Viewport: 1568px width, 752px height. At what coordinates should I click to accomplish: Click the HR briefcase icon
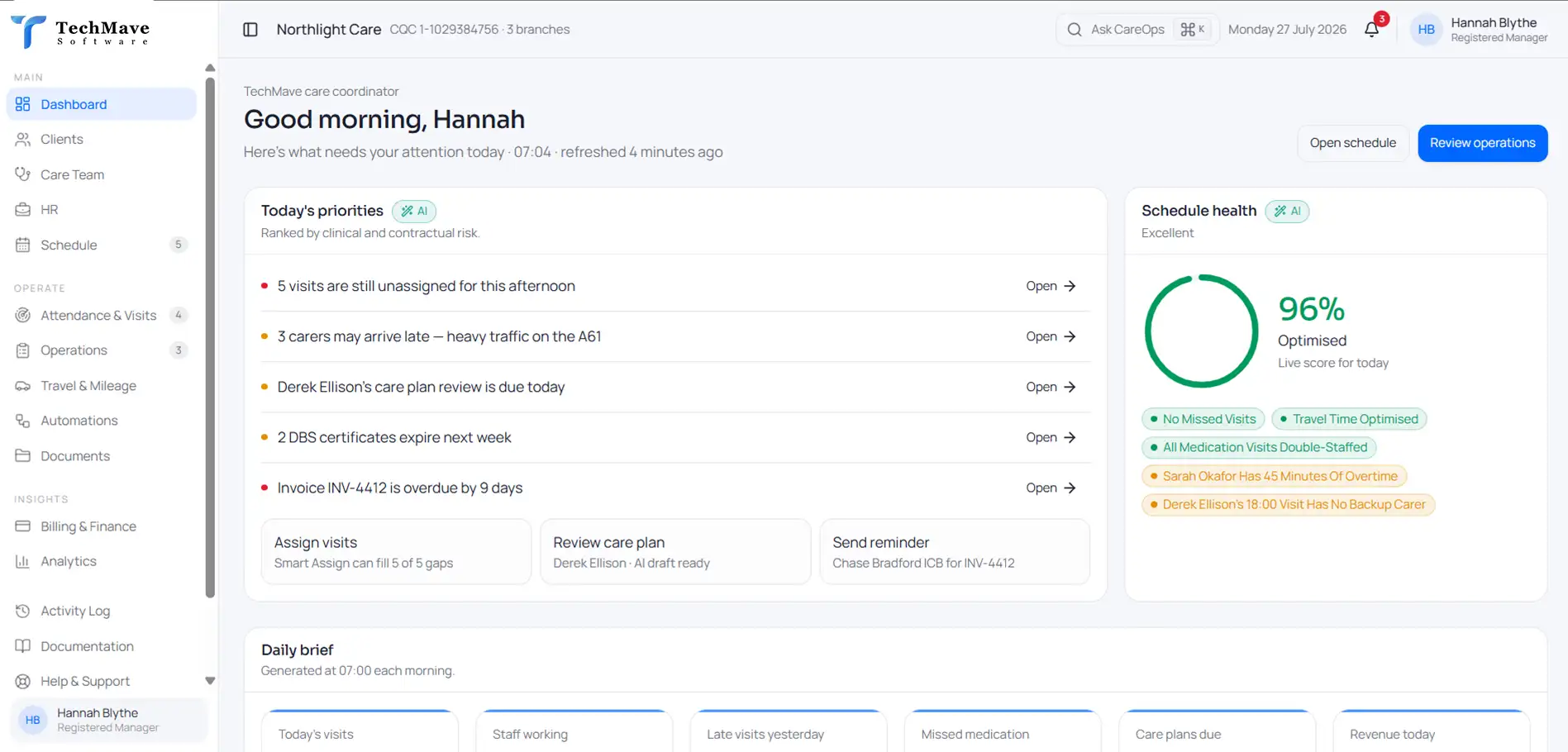coord(23,210)
